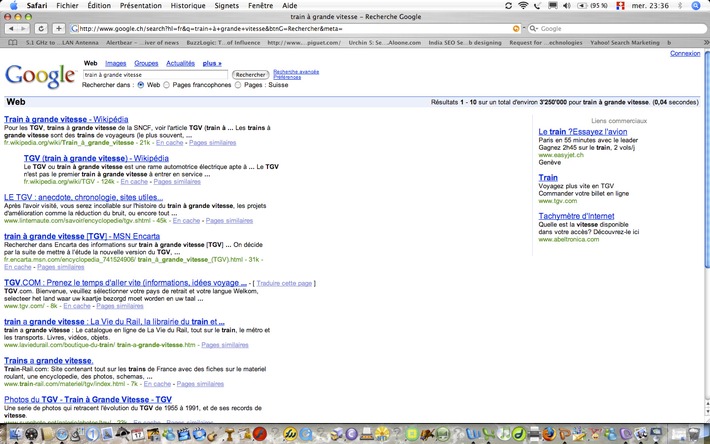Select the "Web" search scope radio button
This screenshot has height=444, width=710.
point(142,86)
